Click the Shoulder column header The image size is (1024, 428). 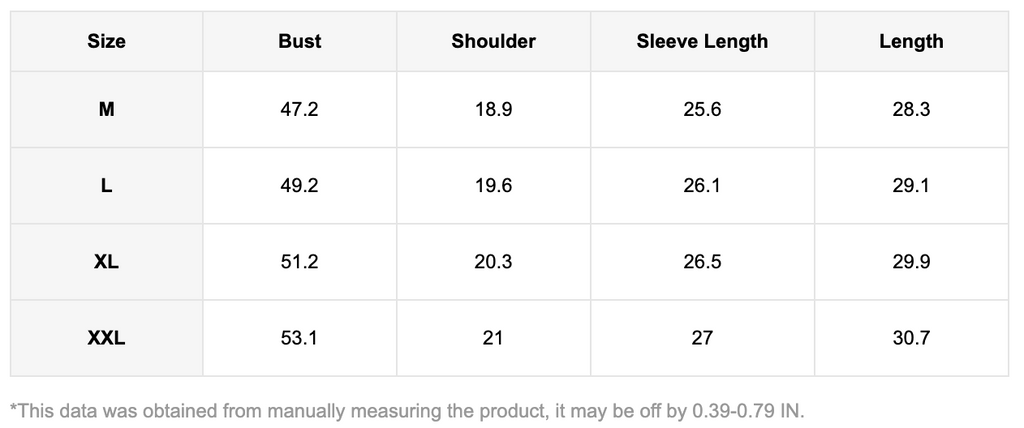tap(493, 41)
